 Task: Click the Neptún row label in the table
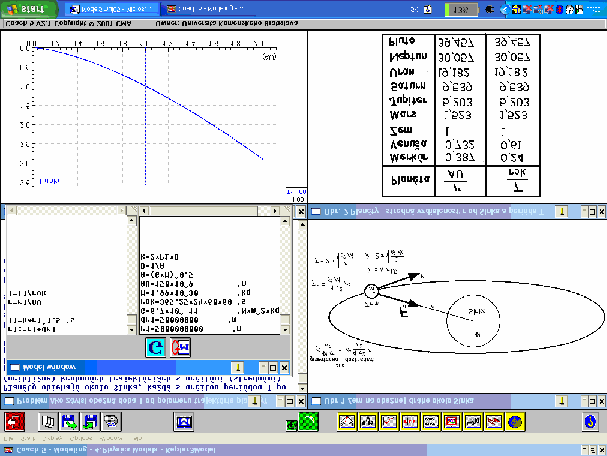pos(408,56)
